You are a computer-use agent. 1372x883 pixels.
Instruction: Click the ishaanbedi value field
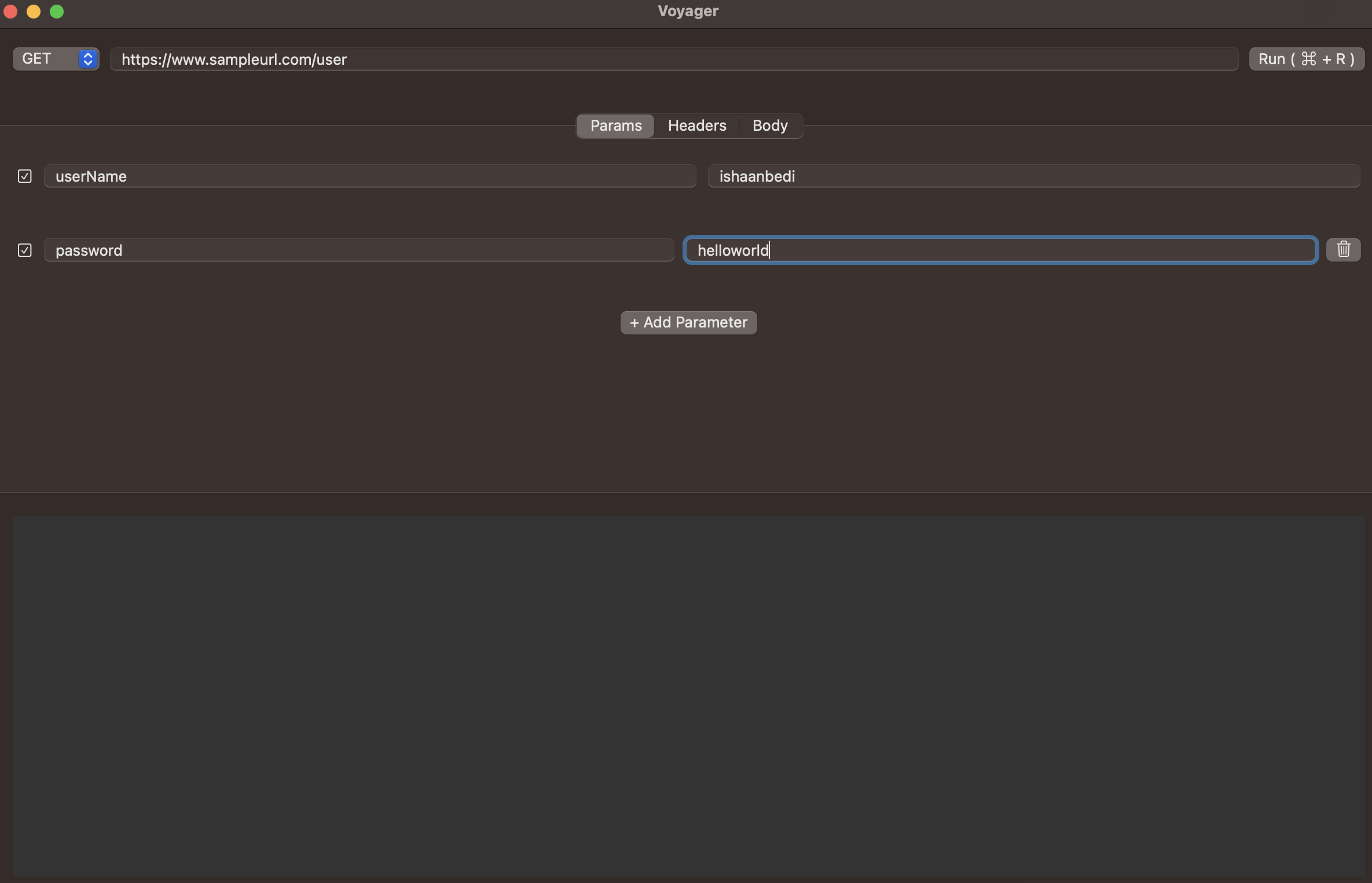click(x=1033, y=176)
